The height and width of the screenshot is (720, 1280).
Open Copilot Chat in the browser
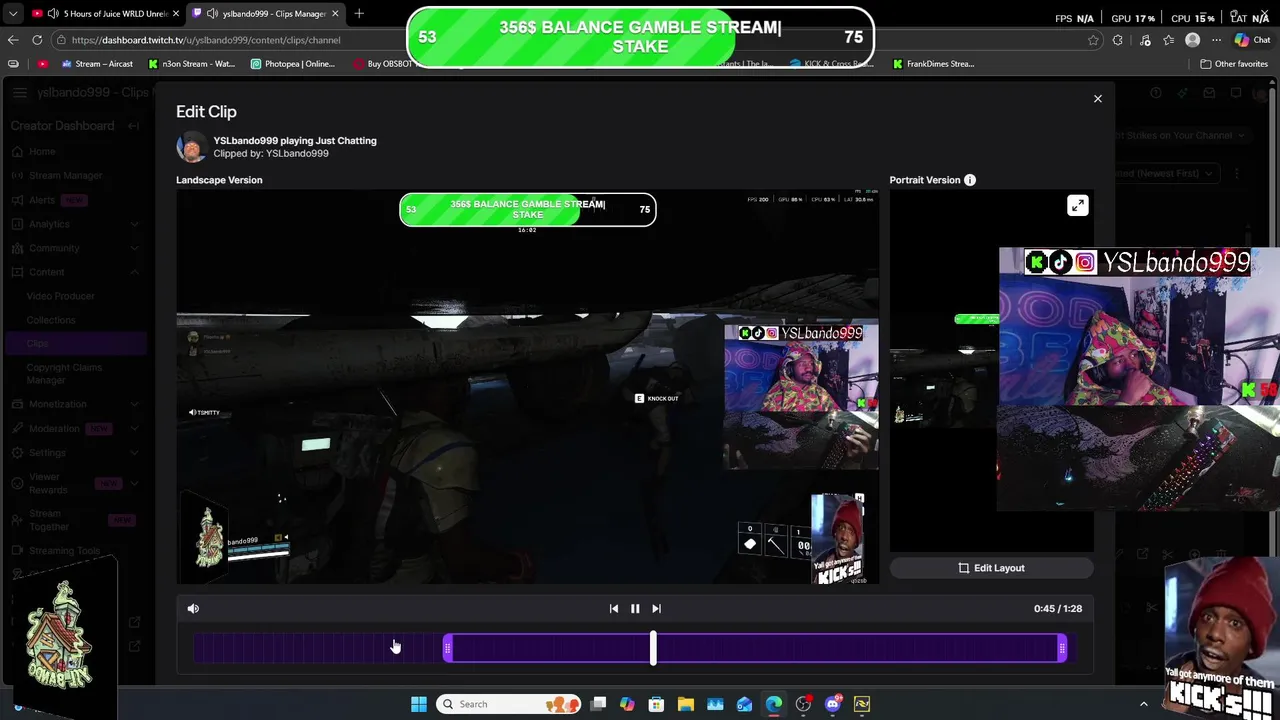[x=1252, y=40]
